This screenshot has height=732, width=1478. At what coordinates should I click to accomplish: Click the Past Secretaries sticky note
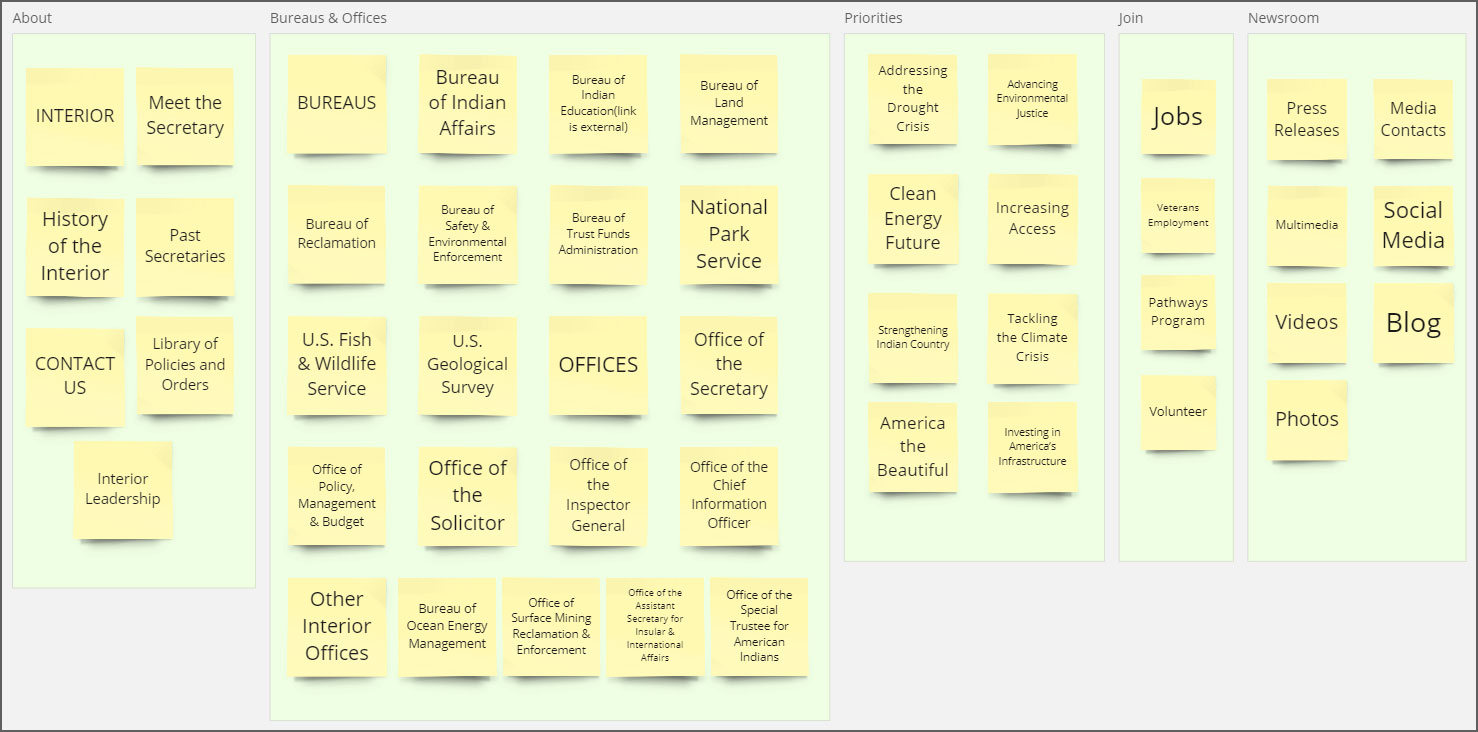[x=185, y=246]
